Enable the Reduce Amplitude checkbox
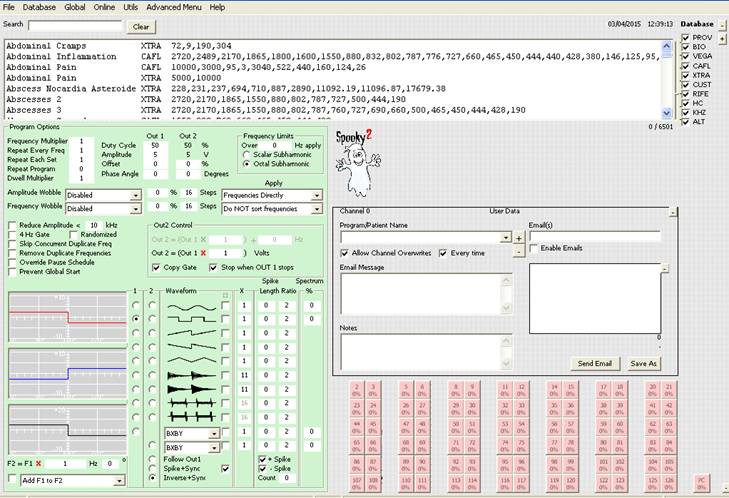 13,226
